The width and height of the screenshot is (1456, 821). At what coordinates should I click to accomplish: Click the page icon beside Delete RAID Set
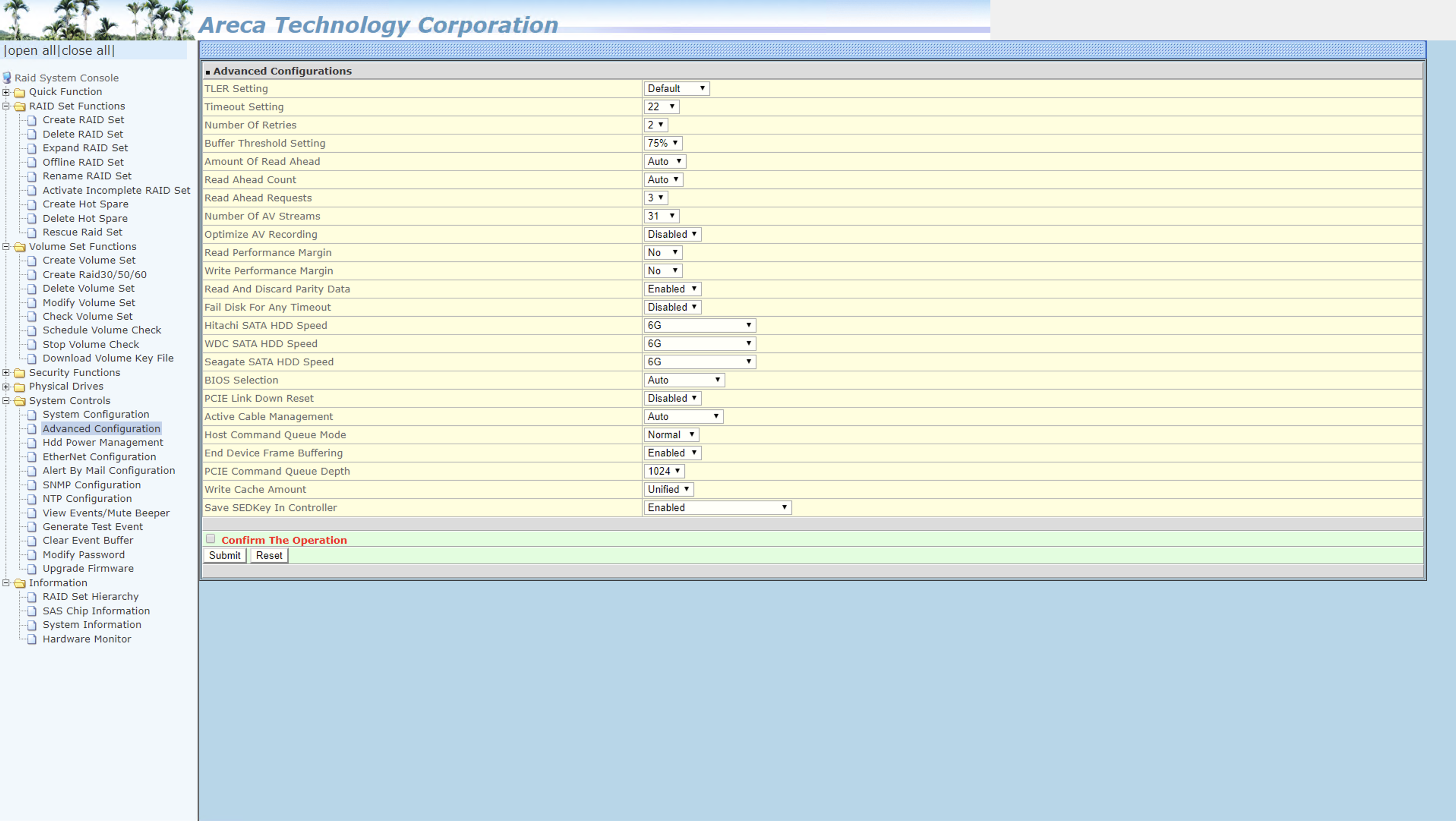pyautogui.click(x=32, y=134)
